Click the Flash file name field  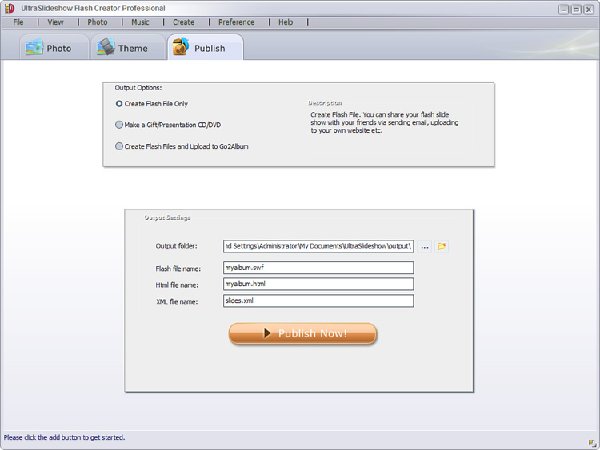tap(318, 267)
